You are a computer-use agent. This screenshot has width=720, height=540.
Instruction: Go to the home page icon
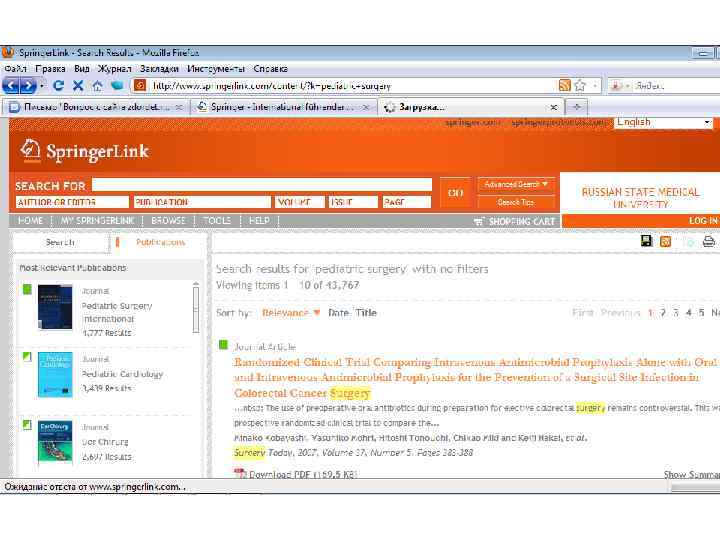(x=97, y=85)
